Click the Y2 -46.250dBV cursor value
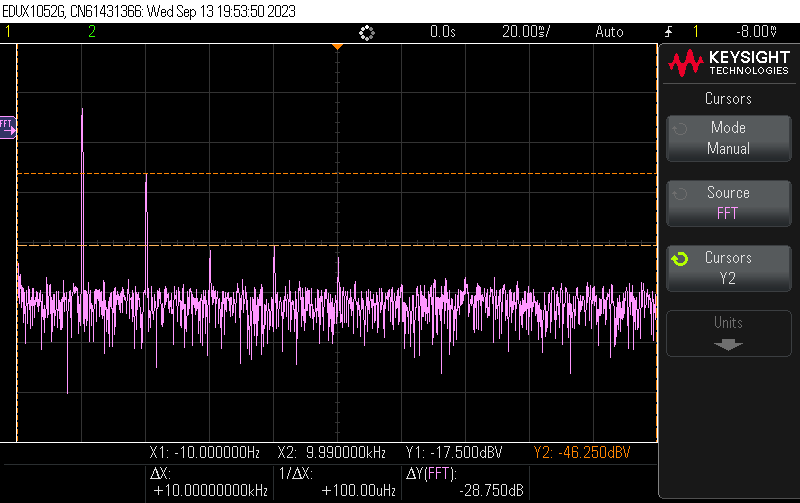The height and width of the screenshot is (503, 800). (582, 452)
